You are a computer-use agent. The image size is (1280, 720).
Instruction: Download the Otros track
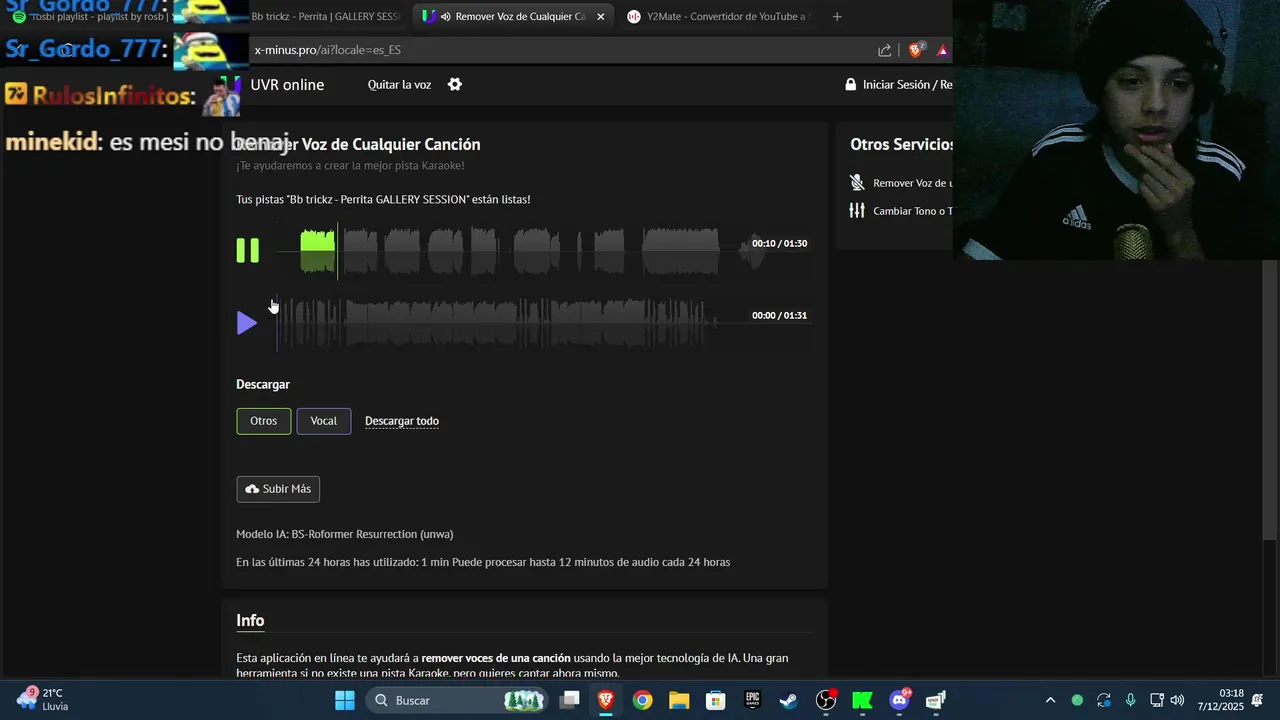coord(264,421)
